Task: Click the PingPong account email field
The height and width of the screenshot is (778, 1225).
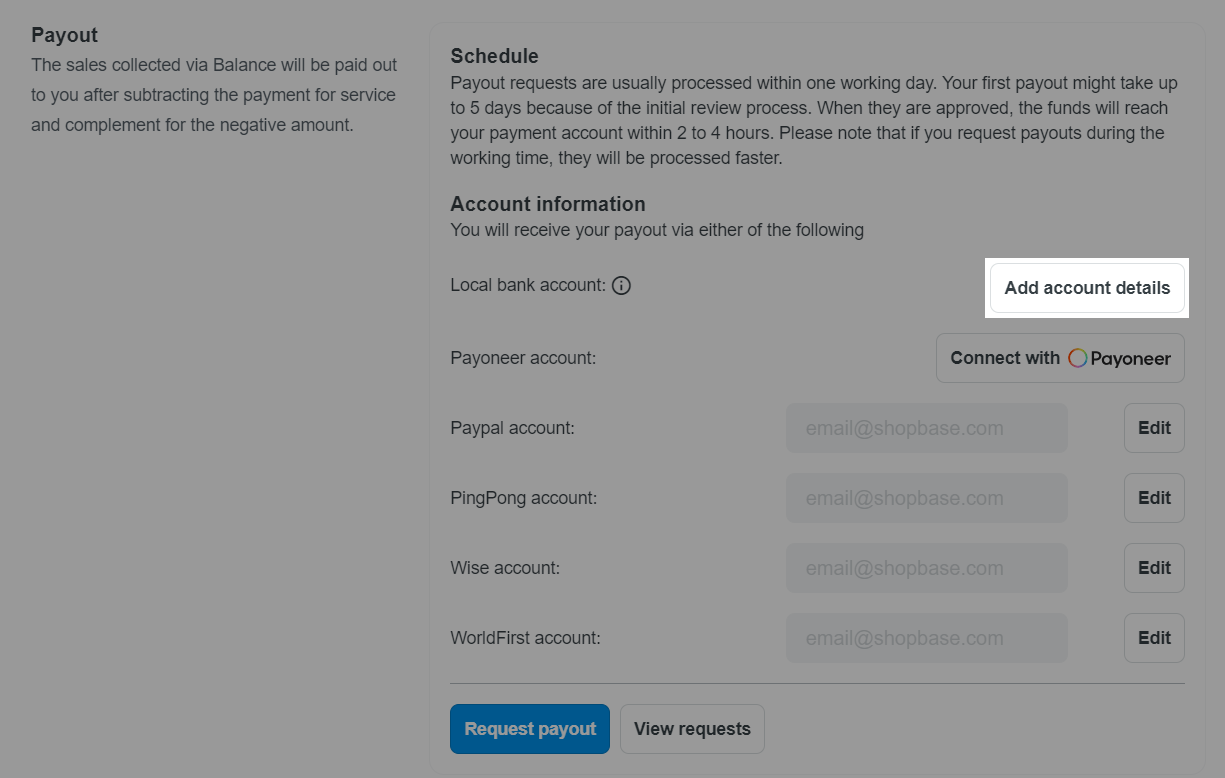Action: (926, 498)
